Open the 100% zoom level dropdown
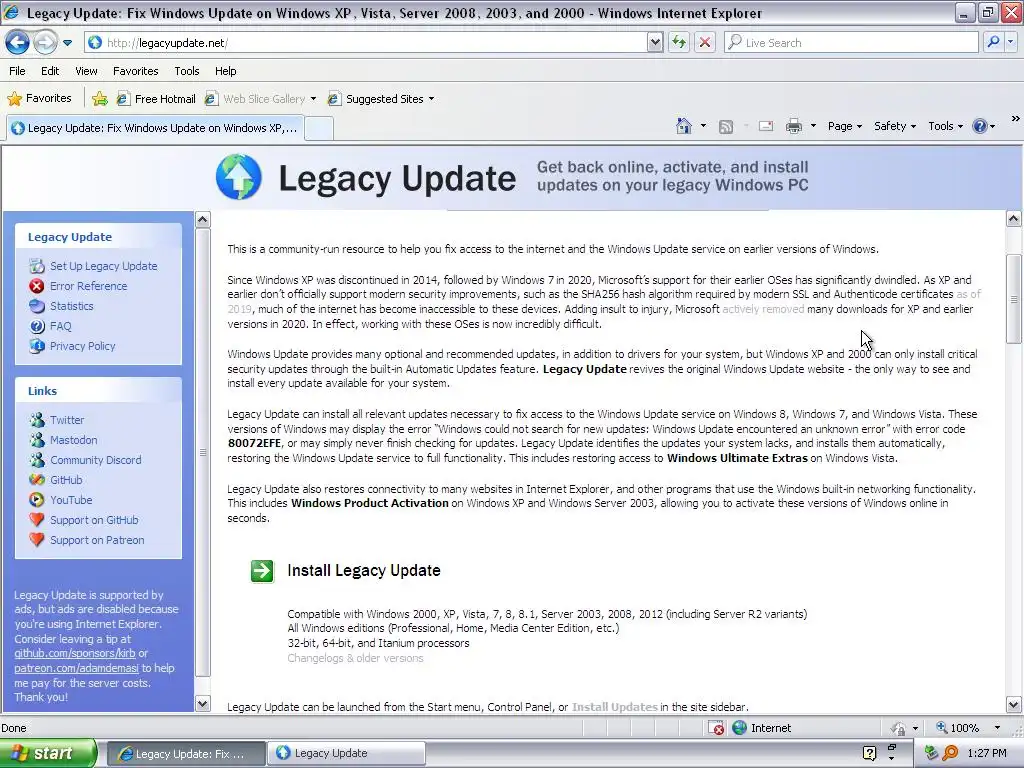Screen dimensions: 1024x768 click(x=997, y=728)
